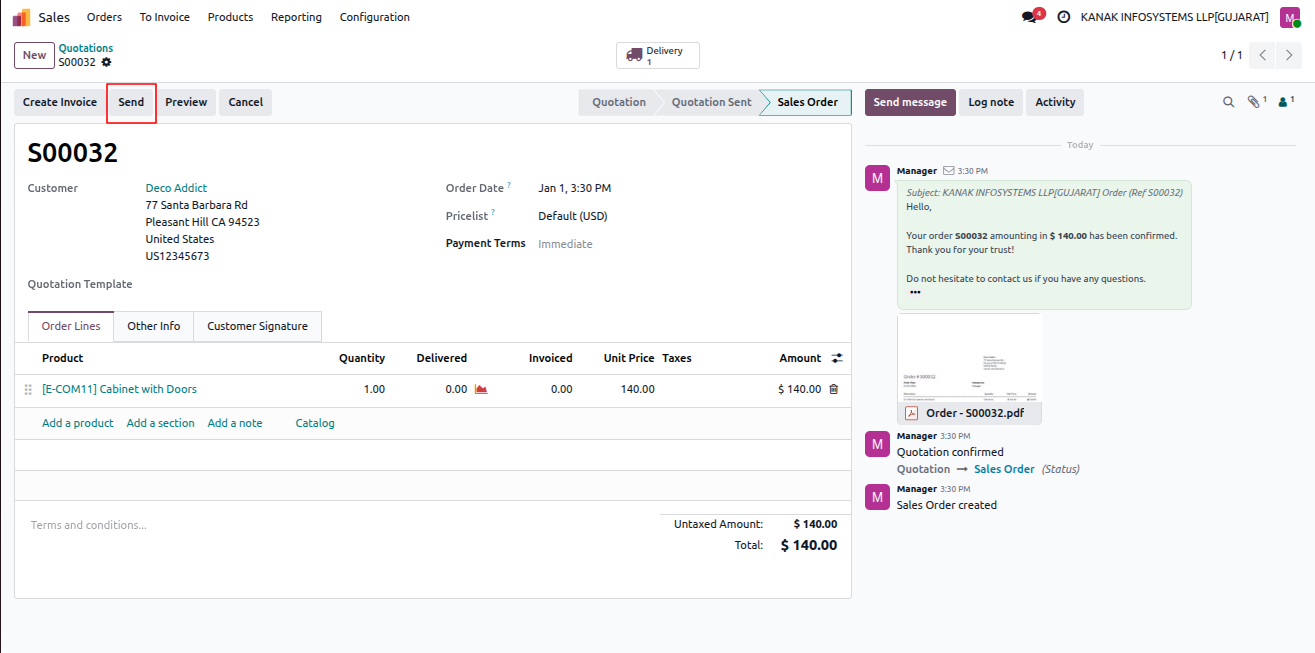Show followers person icon
The width and height of the screenshot is (1315, 653).
(x=1285, y=102)
